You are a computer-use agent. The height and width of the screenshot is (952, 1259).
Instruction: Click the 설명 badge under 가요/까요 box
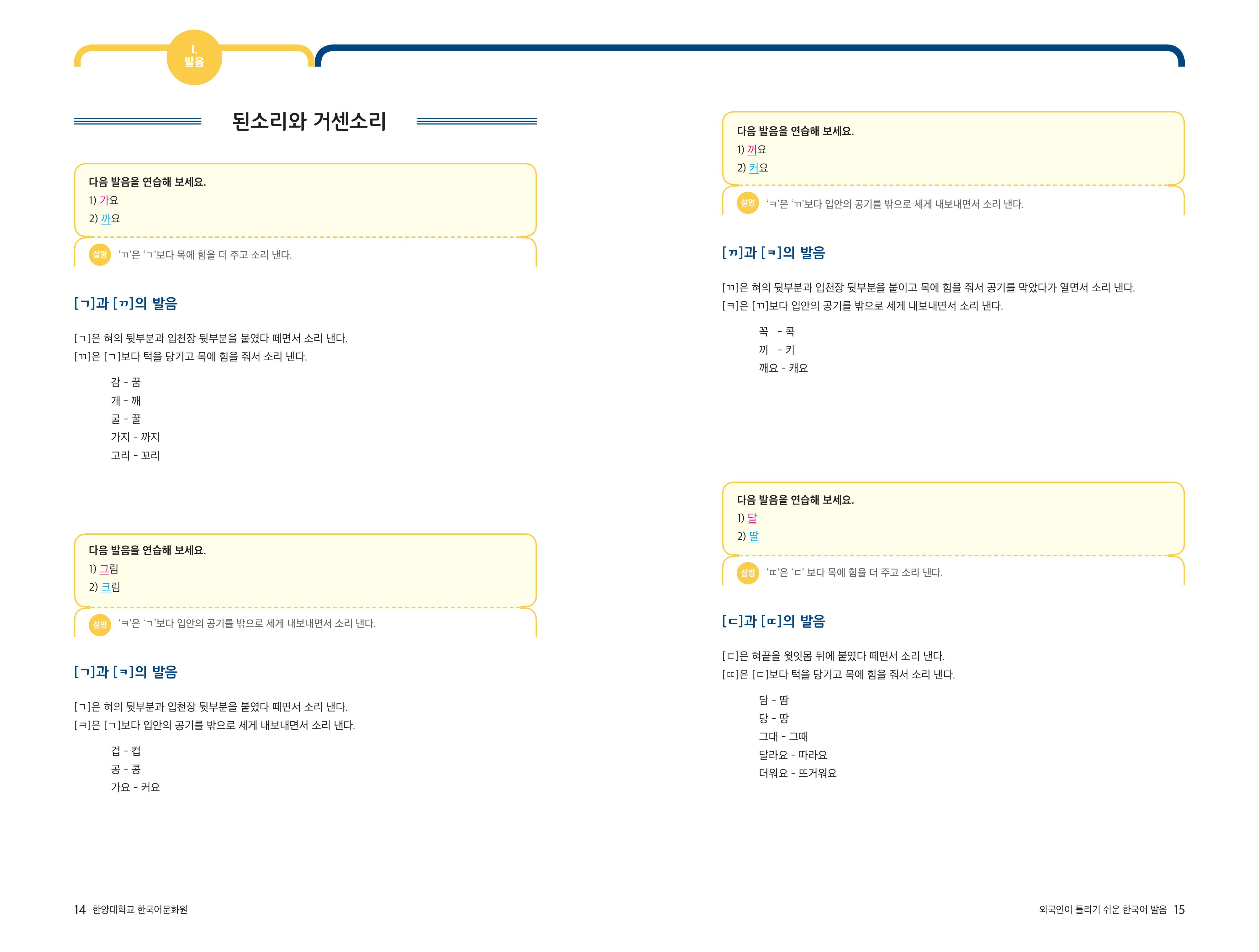(x=100, y=255)
